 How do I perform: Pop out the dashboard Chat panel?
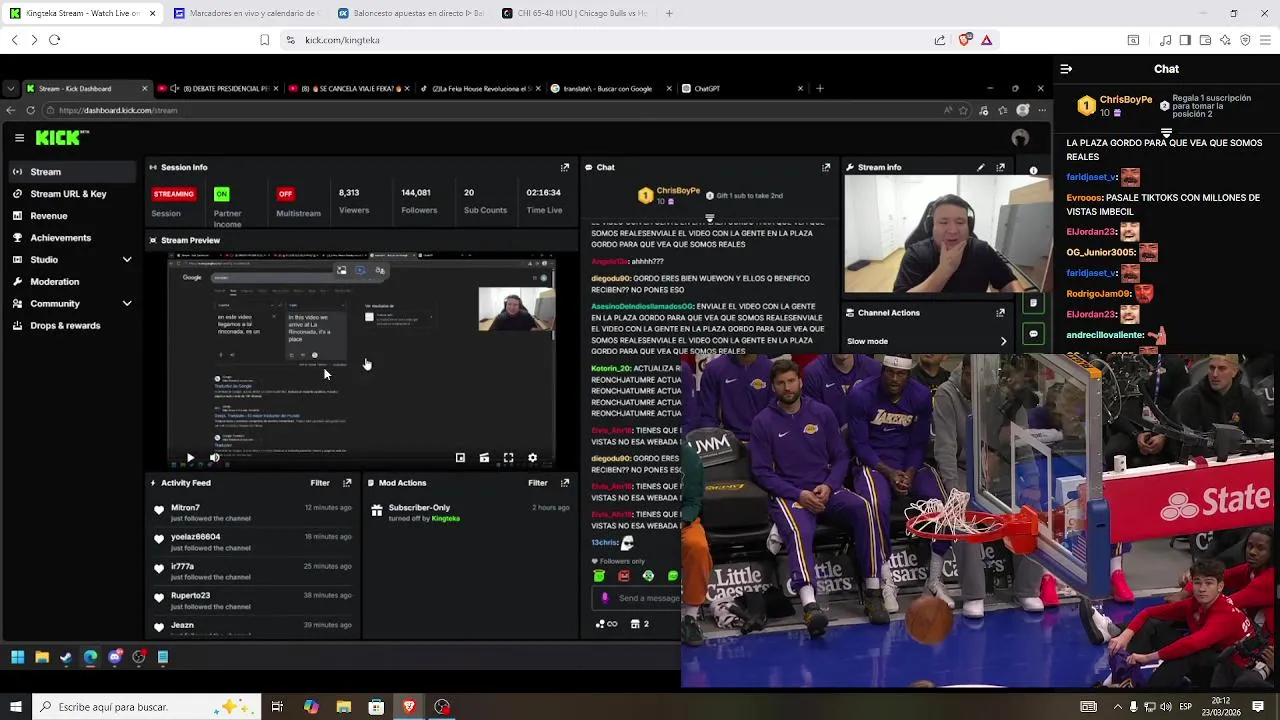point(826,167)
